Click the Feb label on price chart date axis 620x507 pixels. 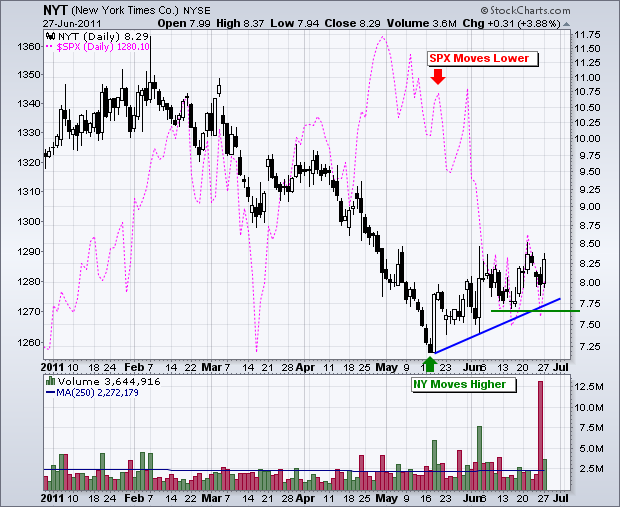pos(134,367)
